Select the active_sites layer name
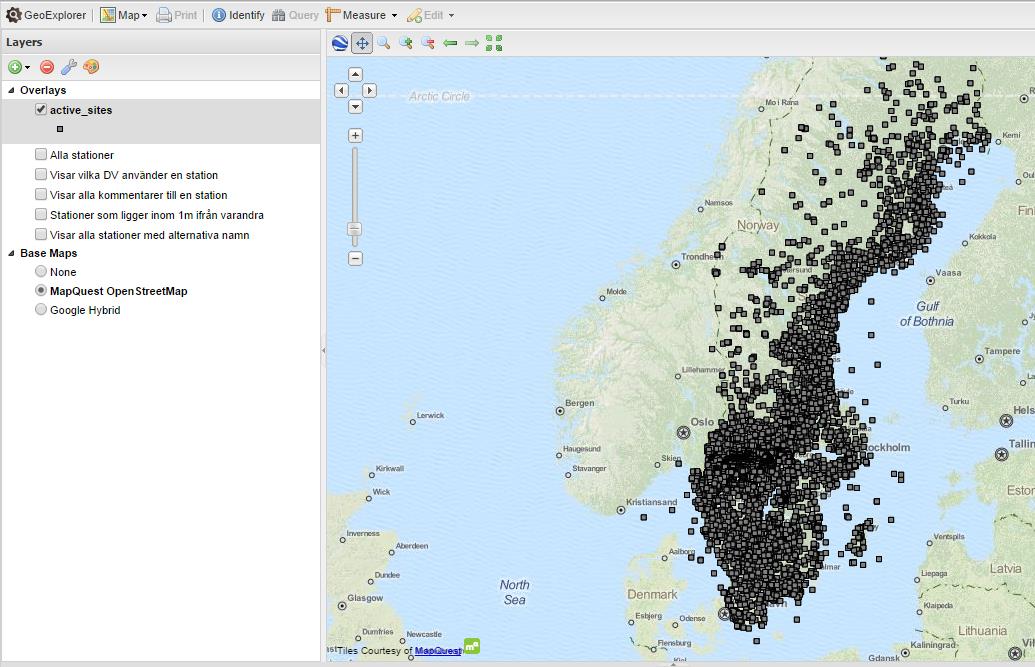 tap(81, 110)
